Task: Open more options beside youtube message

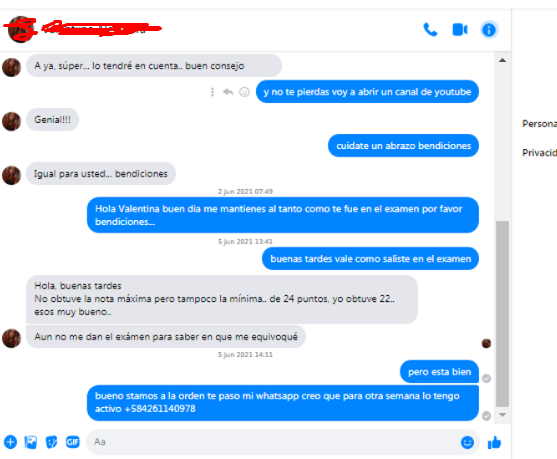Action: tap(212, 92)
